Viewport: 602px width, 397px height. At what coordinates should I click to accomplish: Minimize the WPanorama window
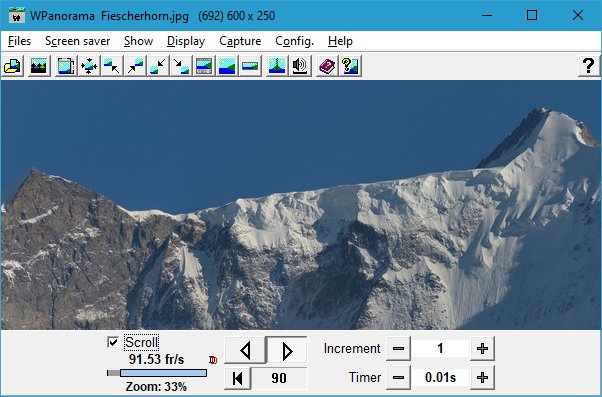487,15
